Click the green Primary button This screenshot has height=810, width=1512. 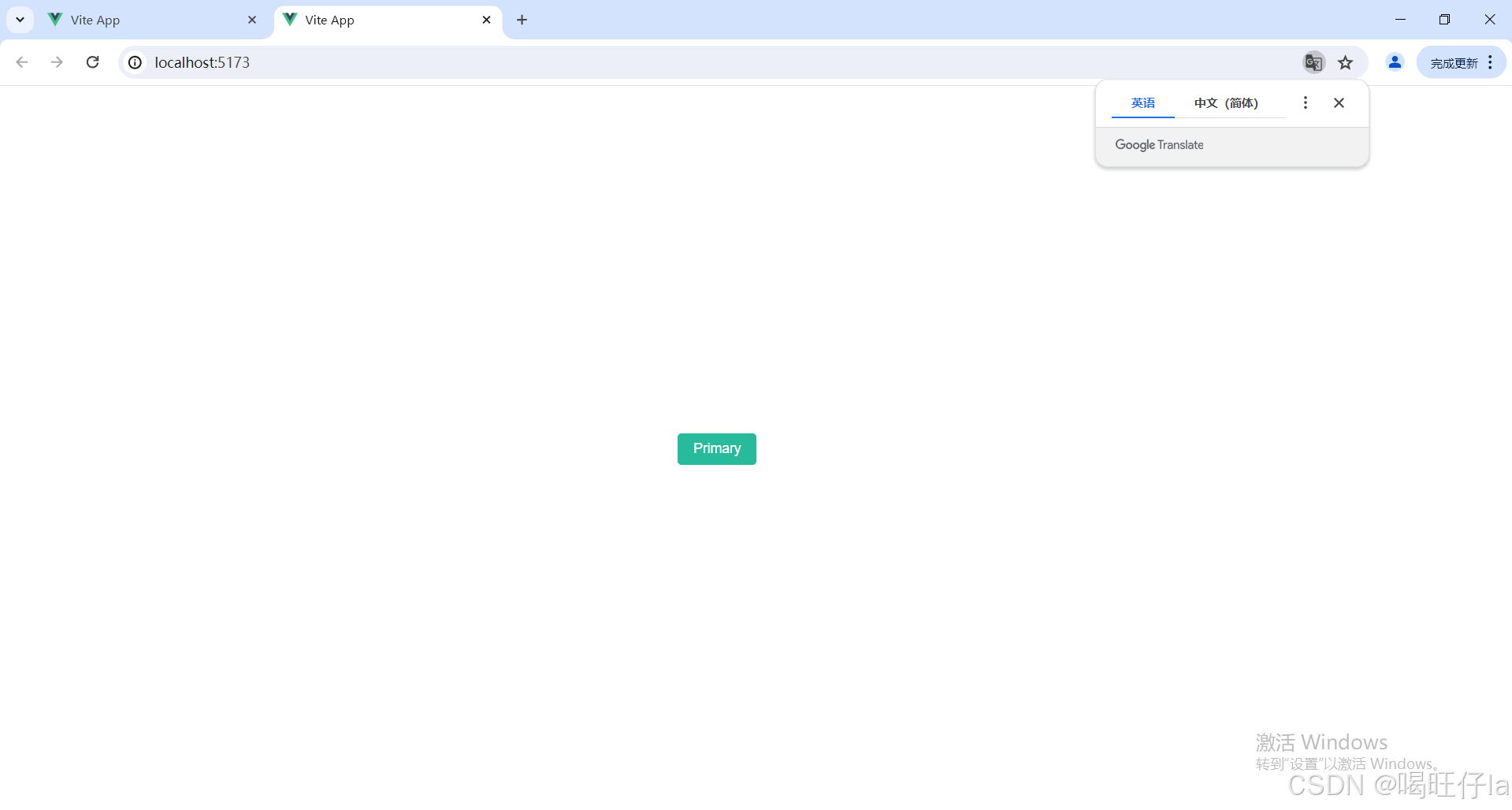716,449
